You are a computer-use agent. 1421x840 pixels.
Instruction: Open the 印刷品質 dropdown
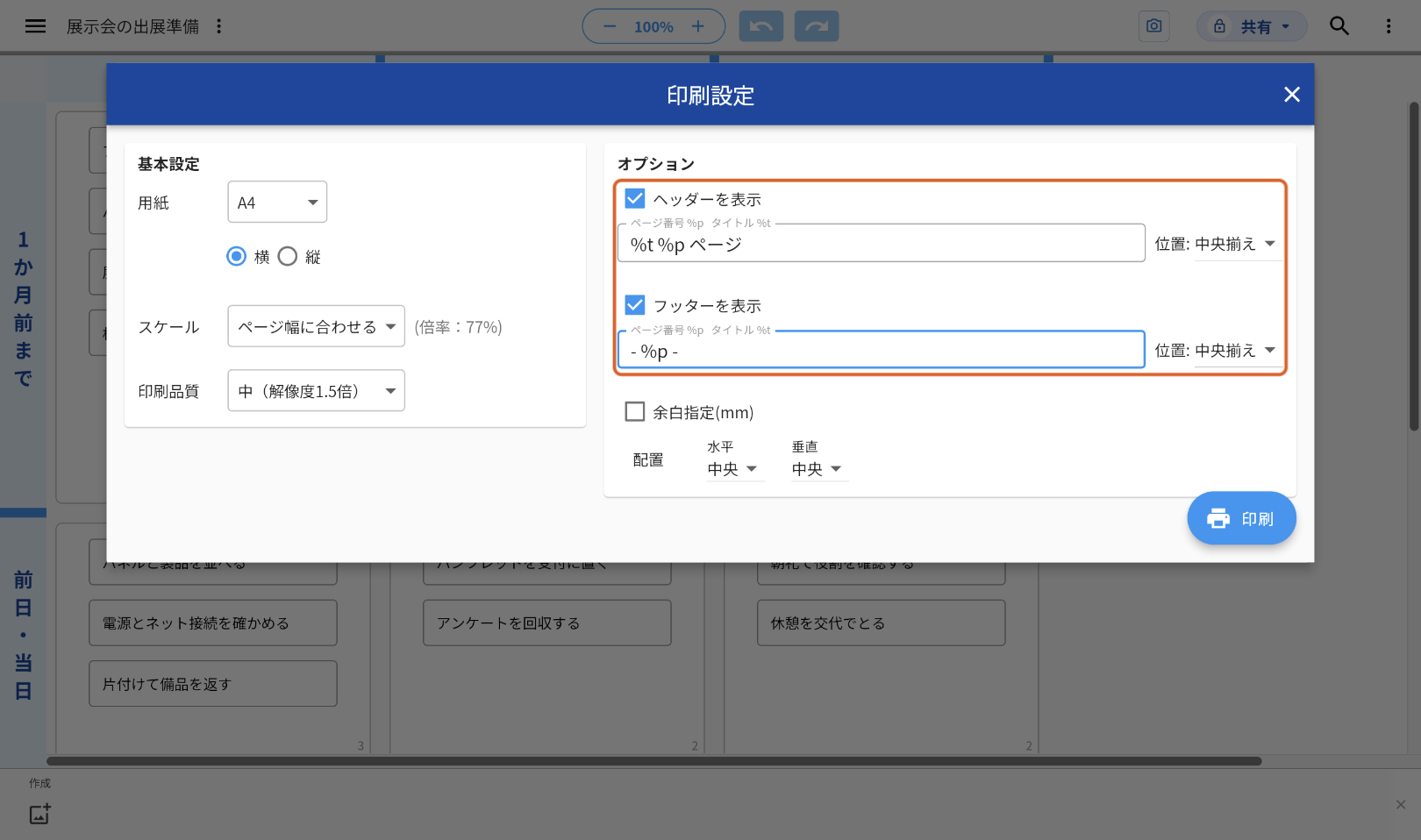click(x=316, y=391)
